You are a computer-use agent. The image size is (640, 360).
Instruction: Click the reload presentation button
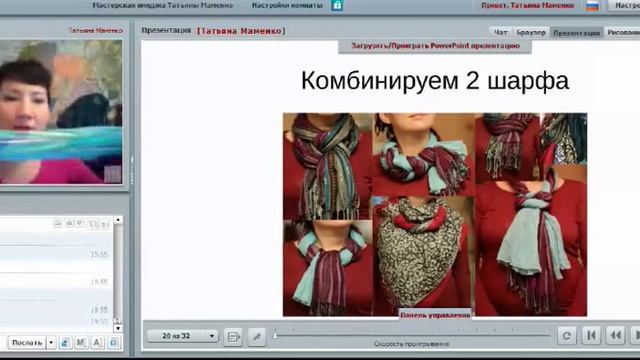[x=567, y=336]
